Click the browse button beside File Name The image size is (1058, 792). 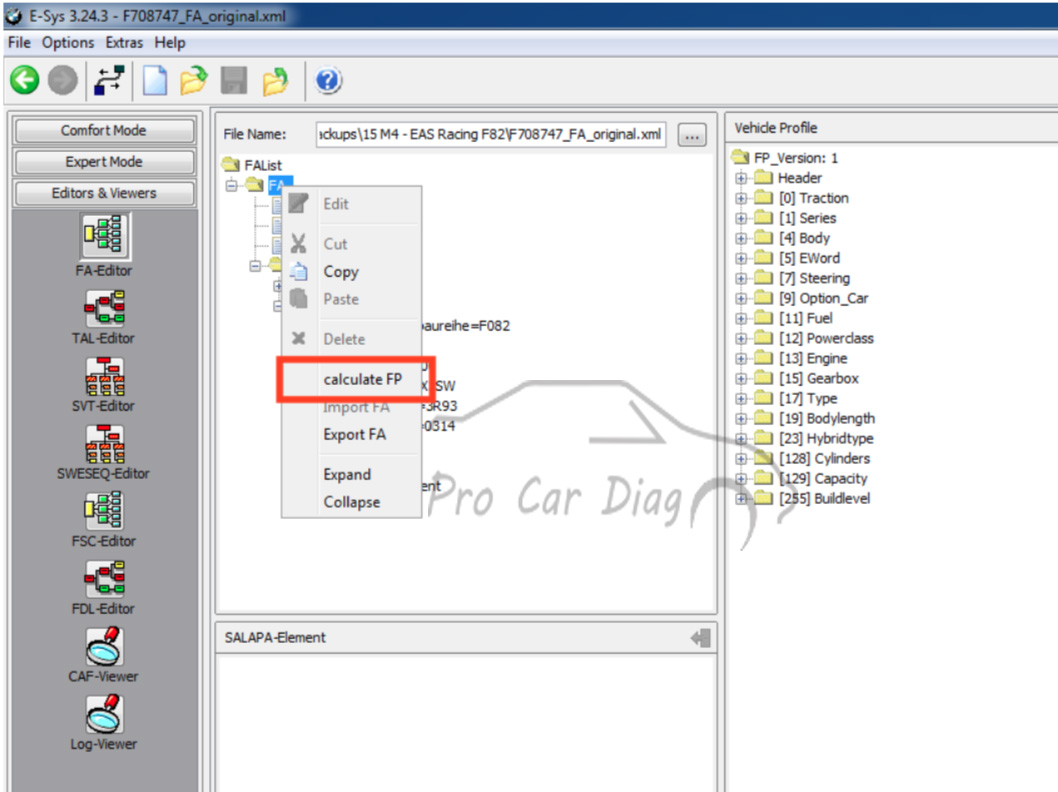coord(692,135)
